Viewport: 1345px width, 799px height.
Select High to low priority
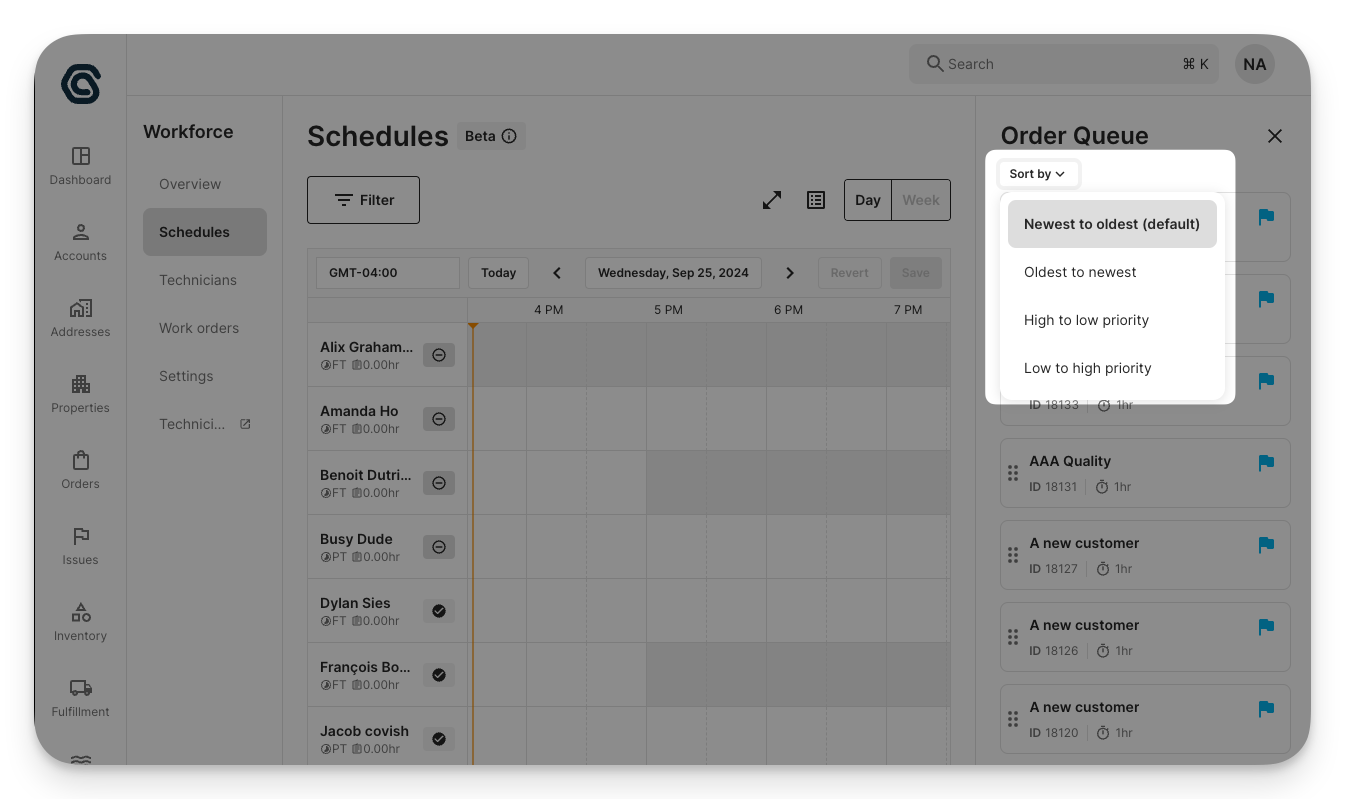click(x=1112, y=320)
